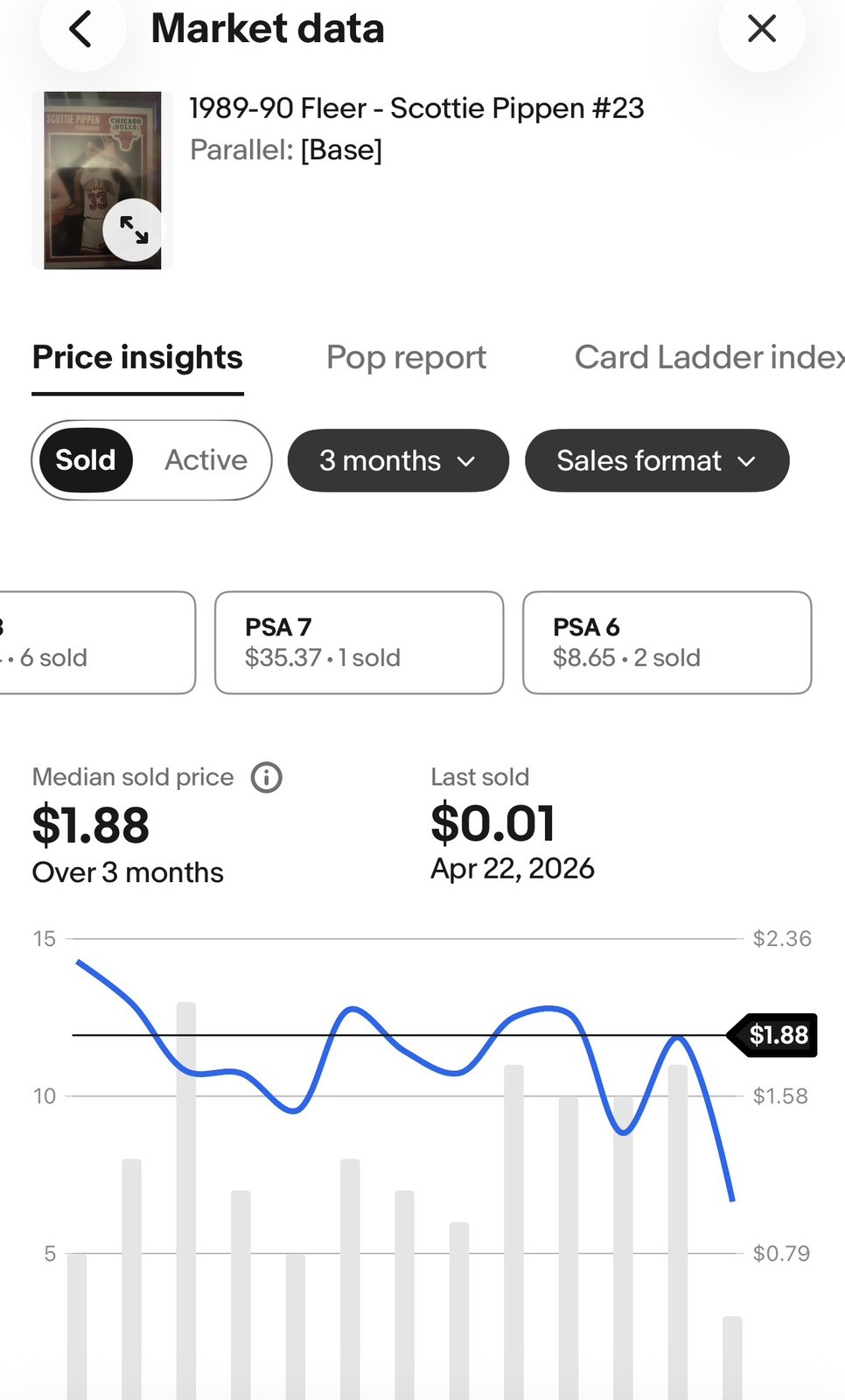This screenshot has width=845, height=1400.
Task: Switch to Pop report tab
Action: (406, 357)
